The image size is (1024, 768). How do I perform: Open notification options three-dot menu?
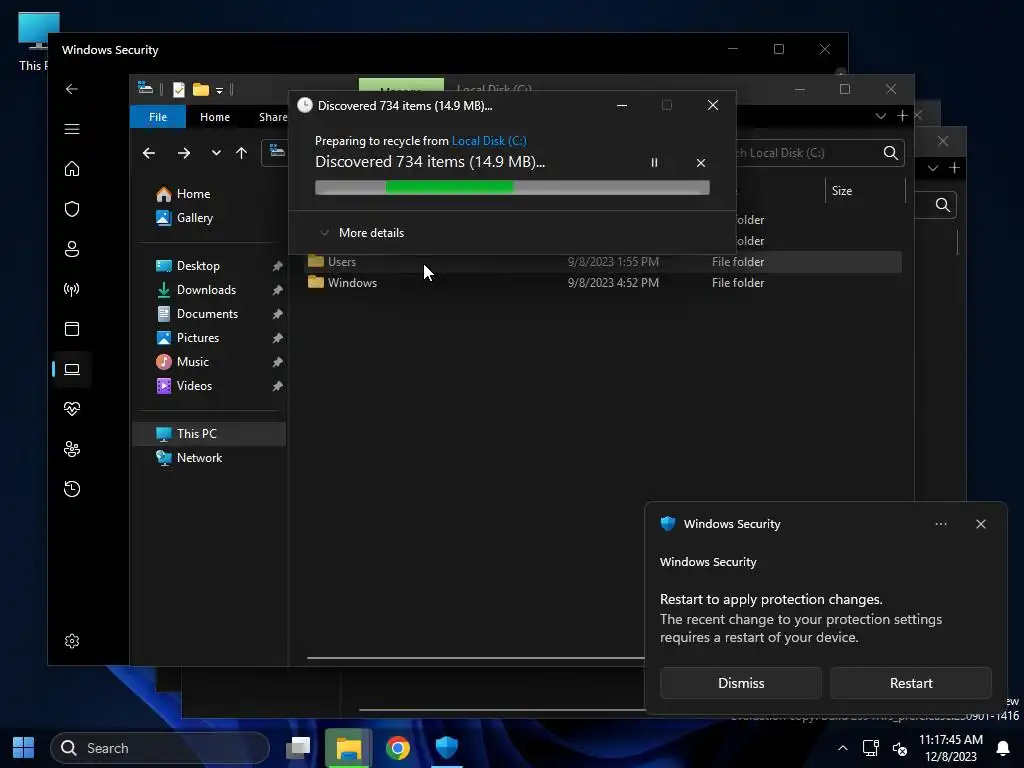[x=940, y=524]
